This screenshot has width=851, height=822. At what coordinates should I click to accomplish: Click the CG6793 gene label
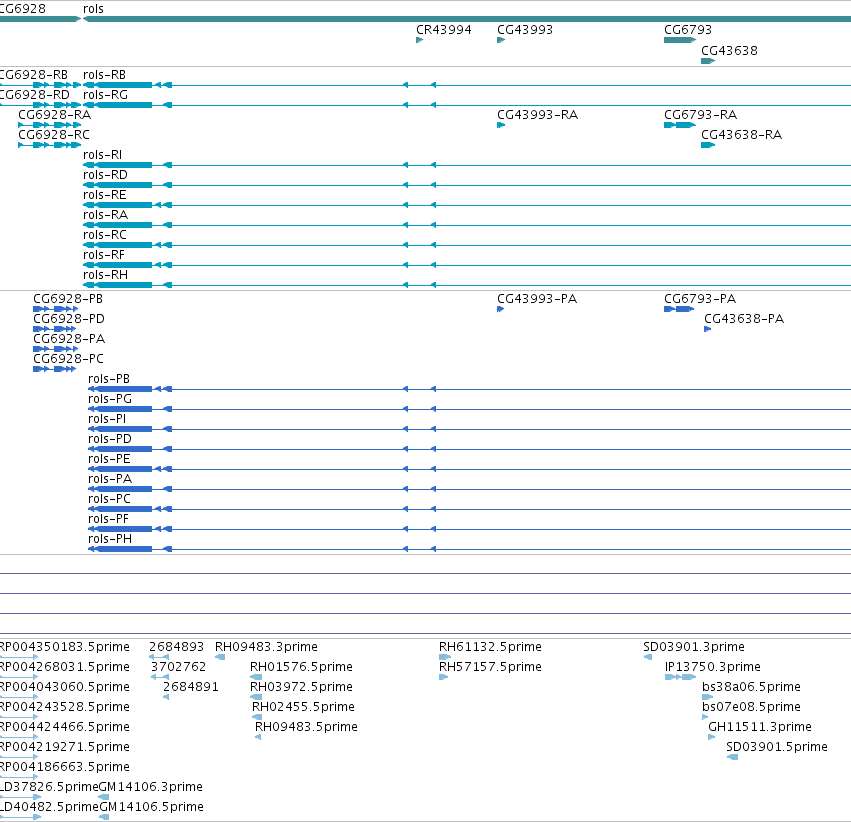[688, 30]
